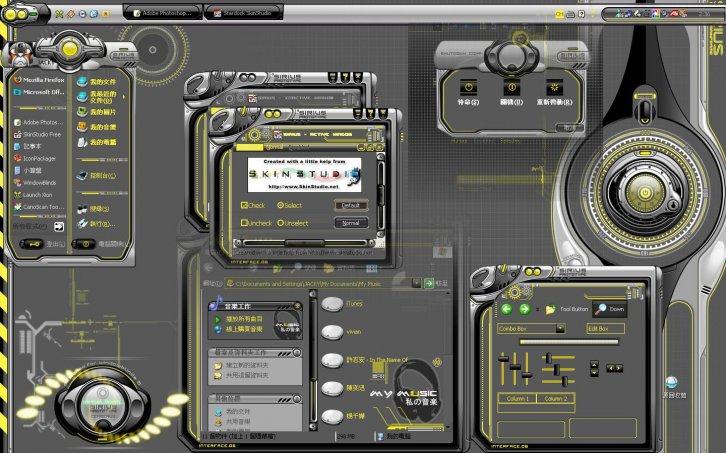
Task: Open 記事本 (Notepad) in start menu
Action: [28, 146]
